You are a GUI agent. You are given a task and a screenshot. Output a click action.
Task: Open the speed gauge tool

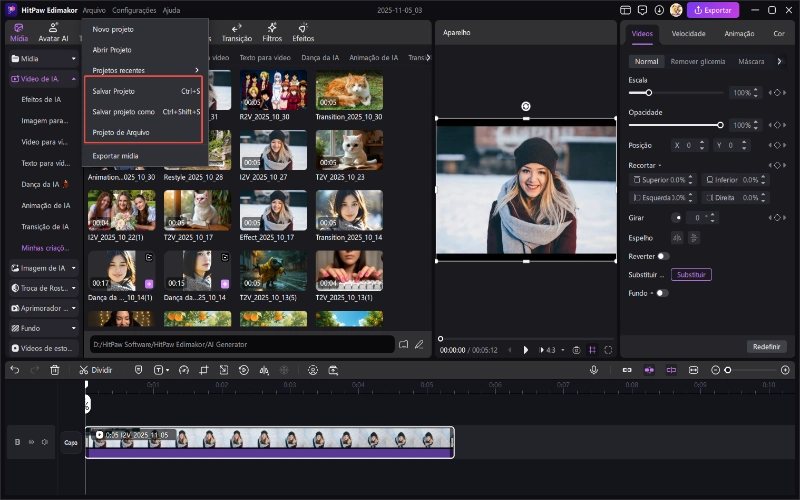[184, 370]
